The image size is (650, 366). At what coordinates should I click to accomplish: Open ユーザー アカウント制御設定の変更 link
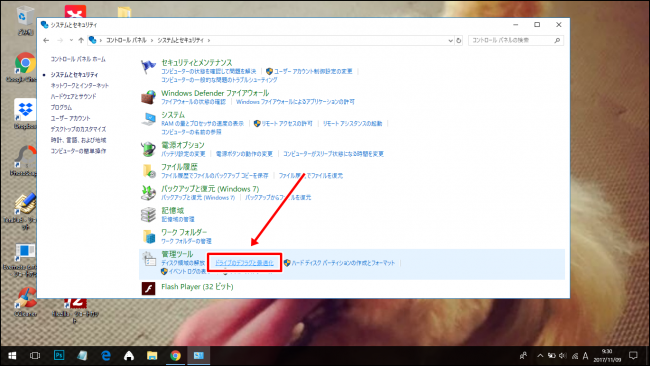click(x=313, y=71)
